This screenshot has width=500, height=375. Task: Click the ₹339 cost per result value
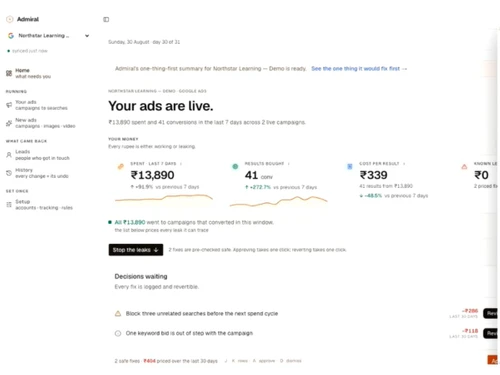[x=373, y=175]
